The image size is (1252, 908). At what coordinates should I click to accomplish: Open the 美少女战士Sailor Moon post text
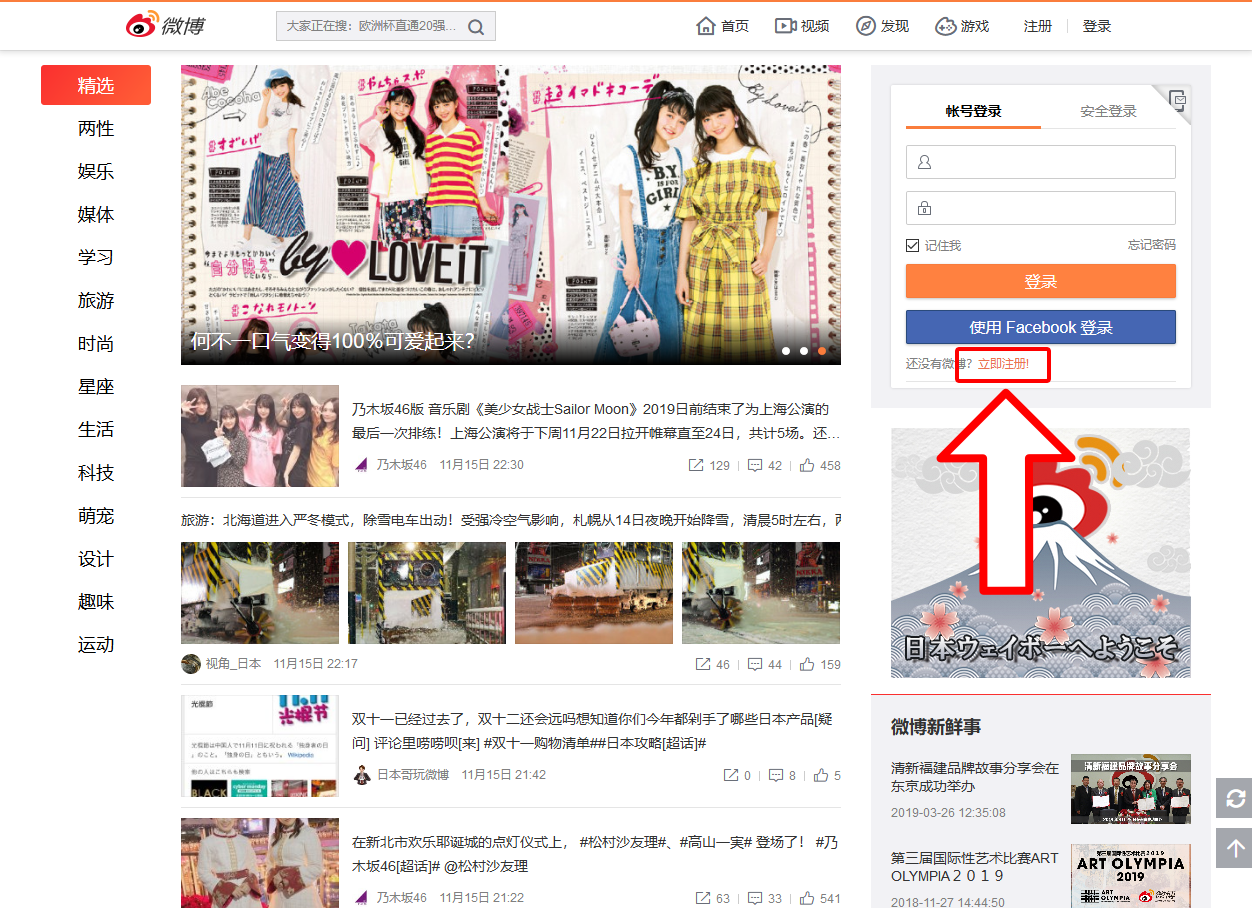(x=596, y=422)
